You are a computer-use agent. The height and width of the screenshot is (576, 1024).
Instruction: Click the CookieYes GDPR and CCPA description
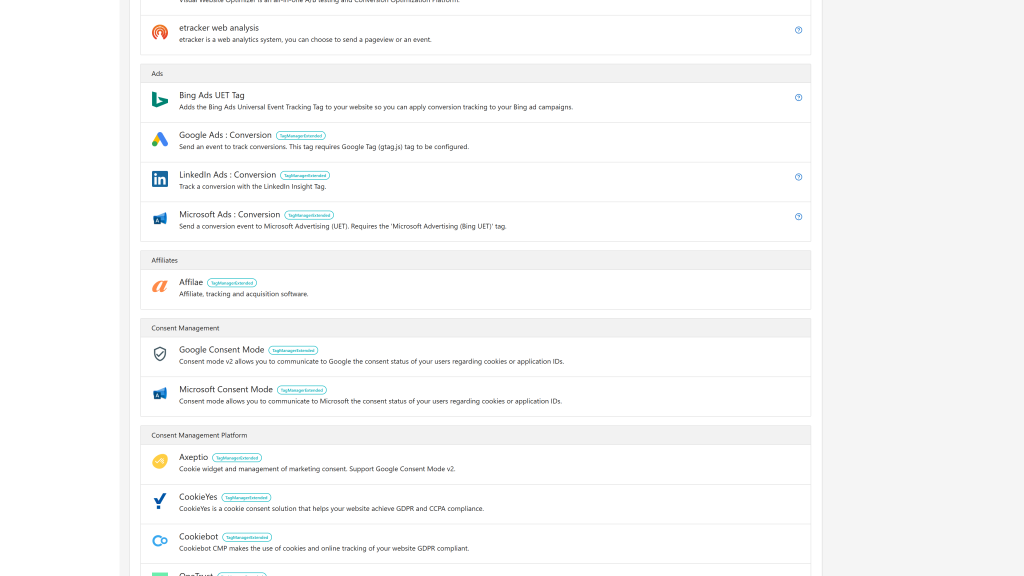pyautogui.click(x=332, y=509)
